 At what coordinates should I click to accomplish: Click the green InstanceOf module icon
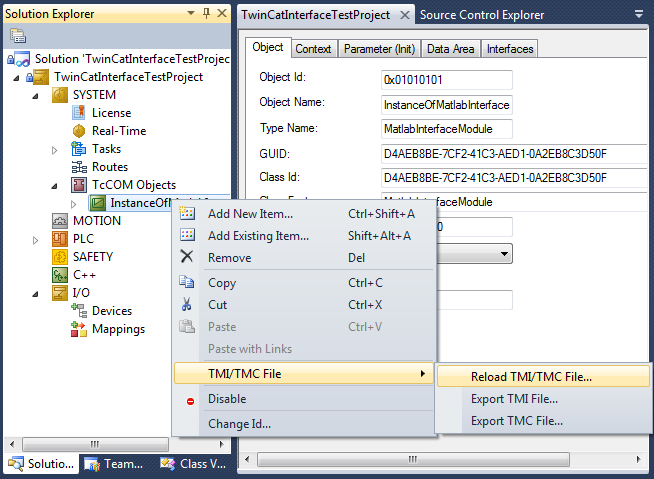pos(98,203)
